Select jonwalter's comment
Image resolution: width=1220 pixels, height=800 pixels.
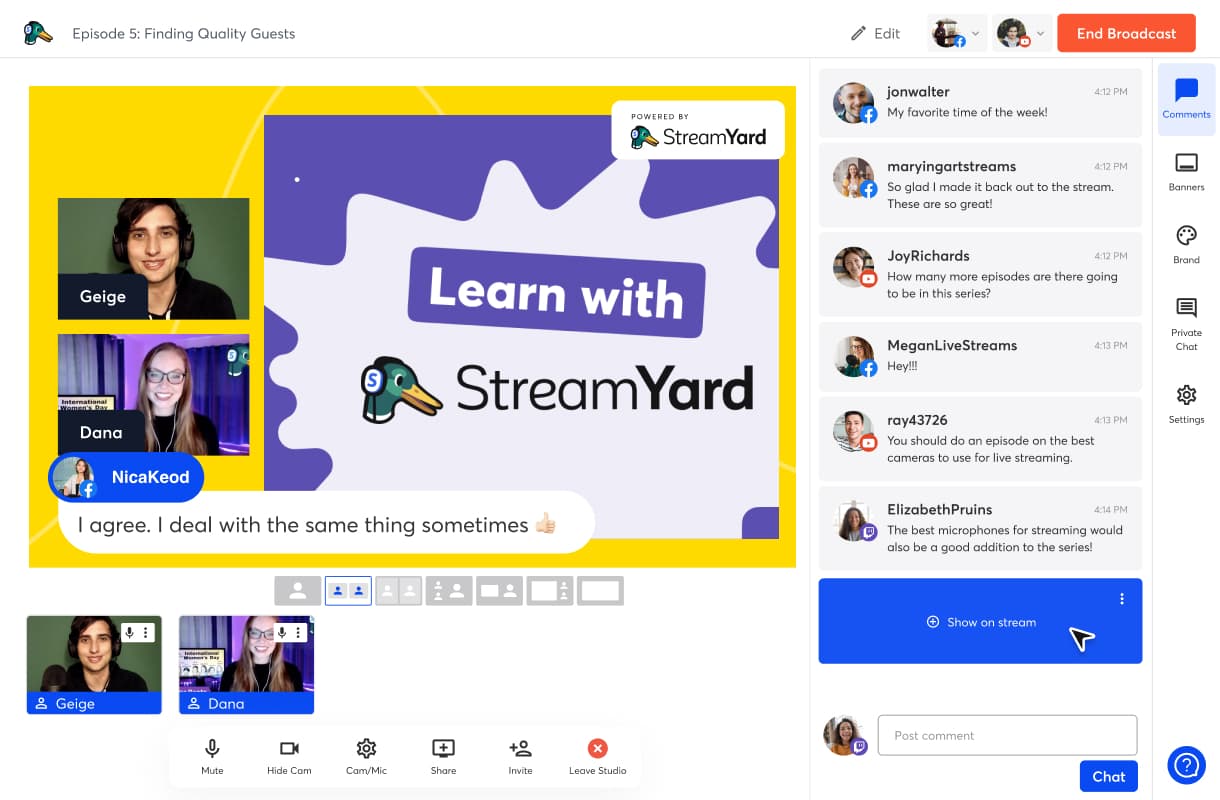[x=980, y=102]
